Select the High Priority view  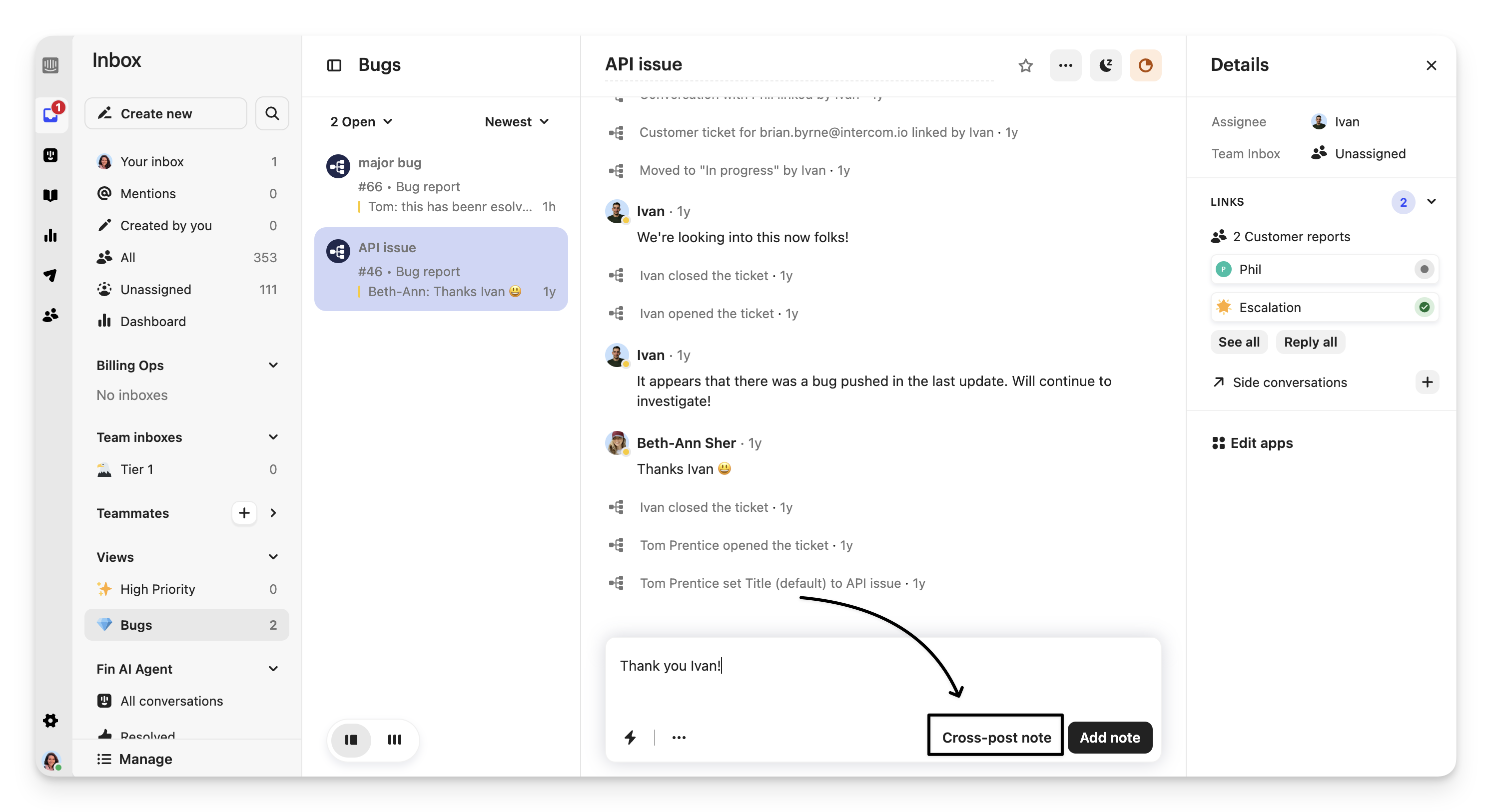tap(186, 589)
